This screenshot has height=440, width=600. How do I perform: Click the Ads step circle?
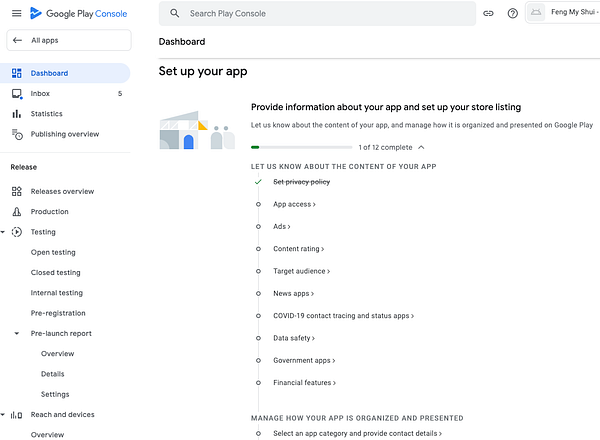tap(258, 226)
